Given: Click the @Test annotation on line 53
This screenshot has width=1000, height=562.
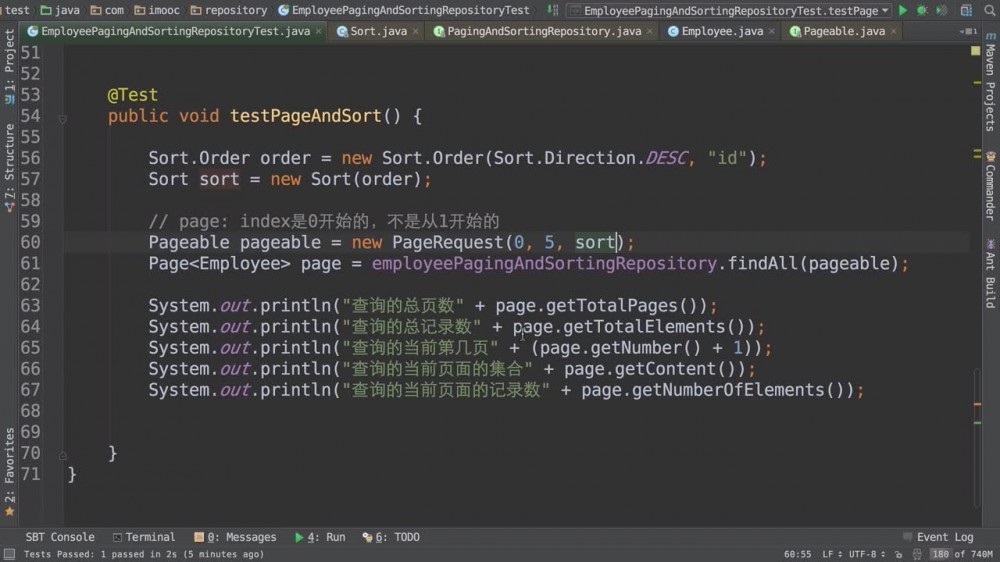Looking at the screenshot, I should tap(132, 95).
